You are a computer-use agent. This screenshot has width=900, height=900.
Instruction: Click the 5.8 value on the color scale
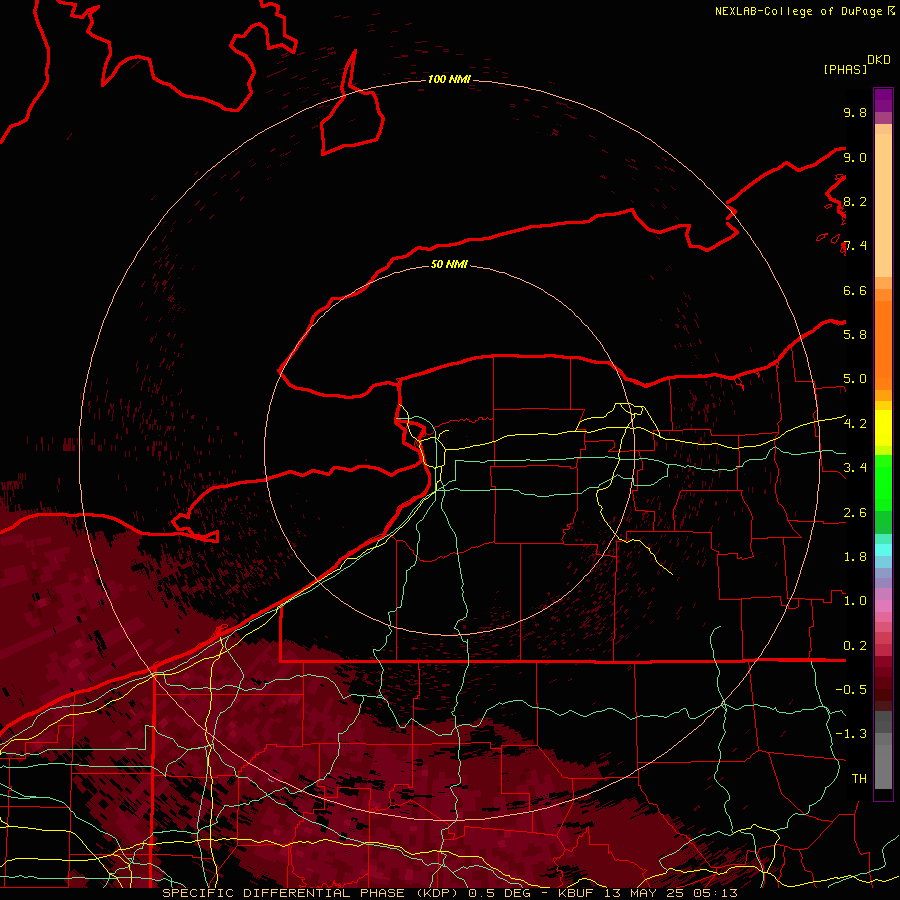855,334
